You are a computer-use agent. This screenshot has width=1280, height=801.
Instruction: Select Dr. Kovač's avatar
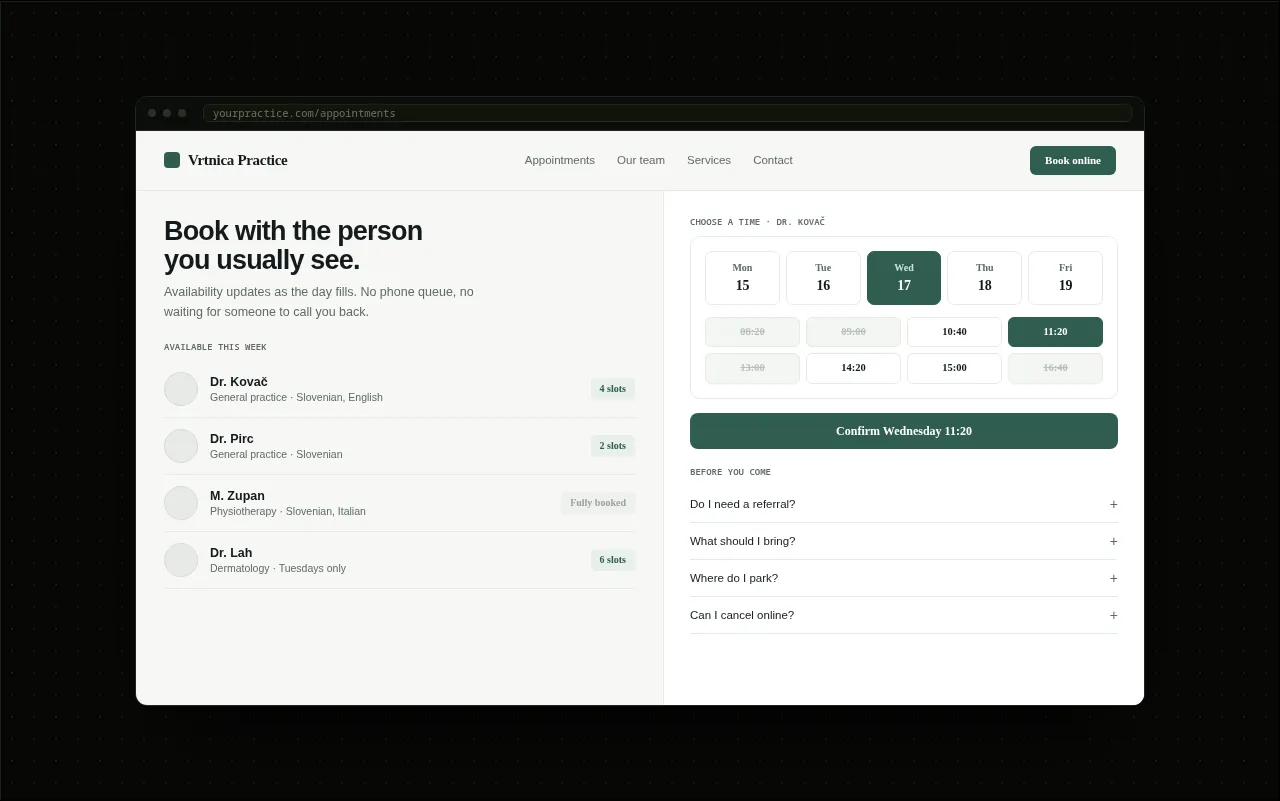tap(181, 389)
